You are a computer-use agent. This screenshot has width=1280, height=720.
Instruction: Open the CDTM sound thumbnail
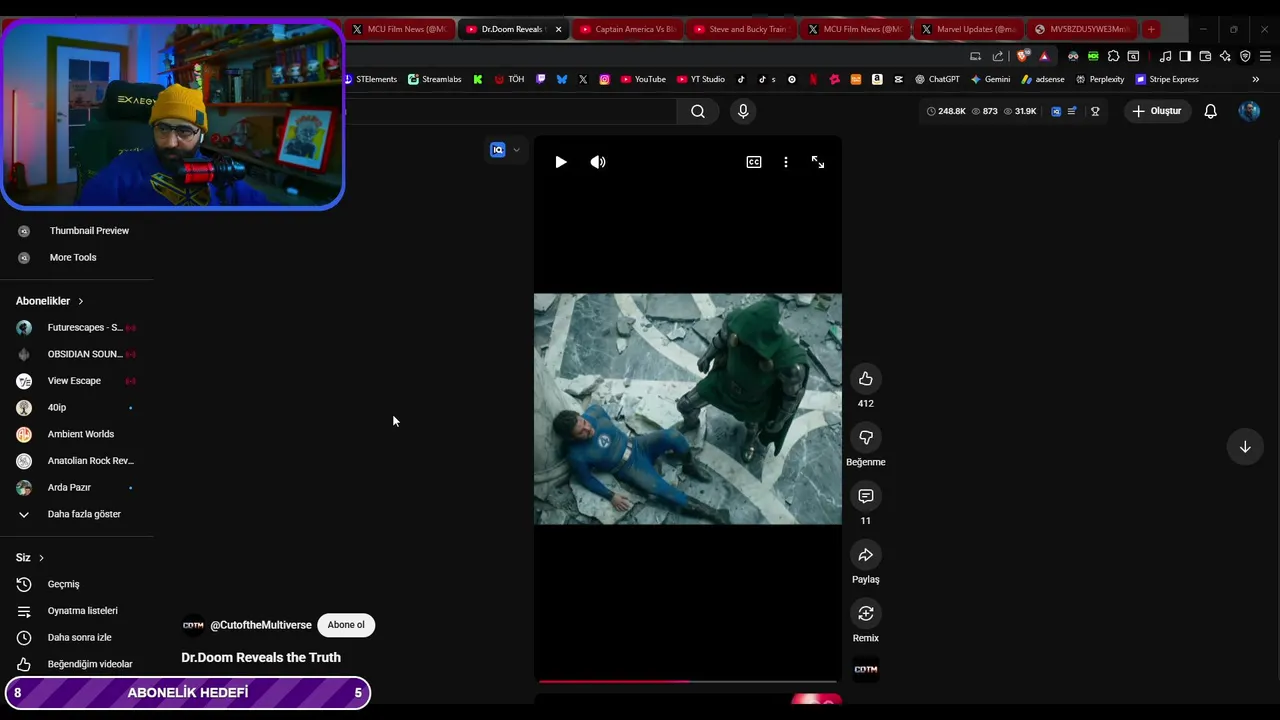[x=866, y=670]
